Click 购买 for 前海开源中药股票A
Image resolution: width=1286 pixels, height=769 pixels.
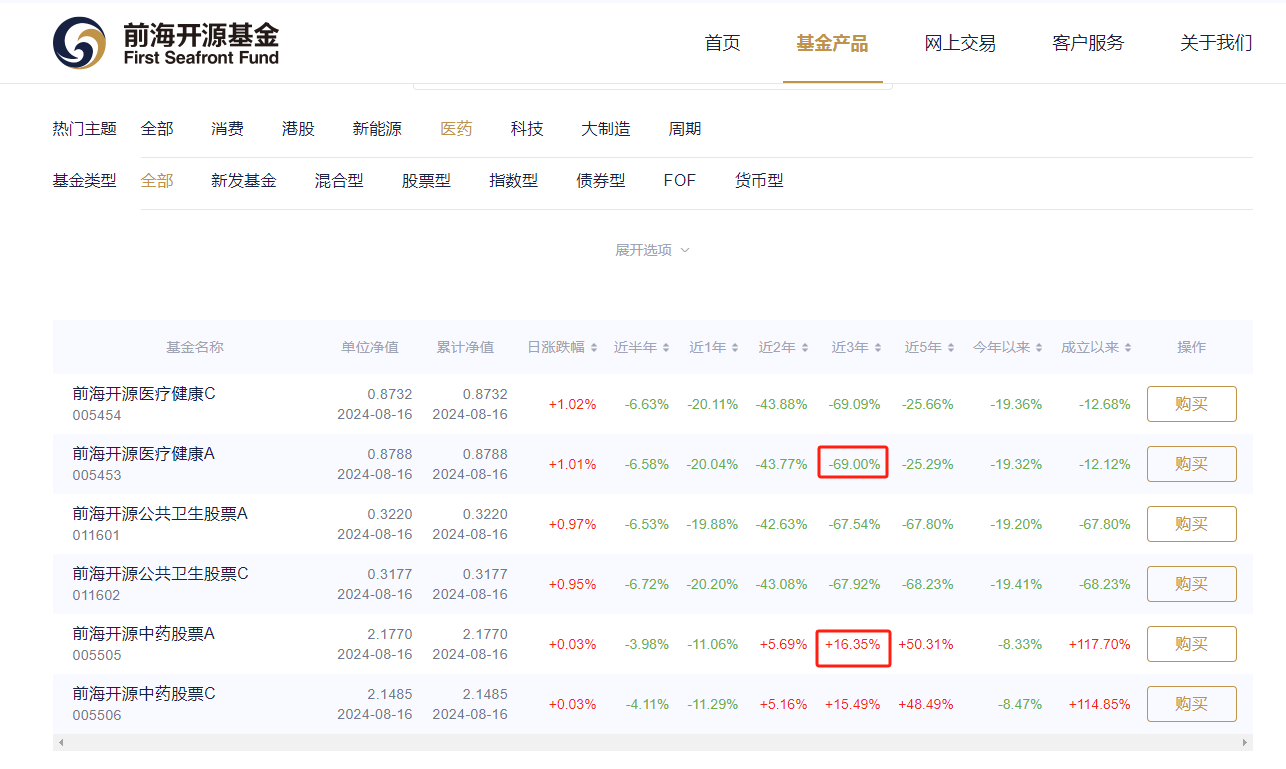coord(1191,643)
